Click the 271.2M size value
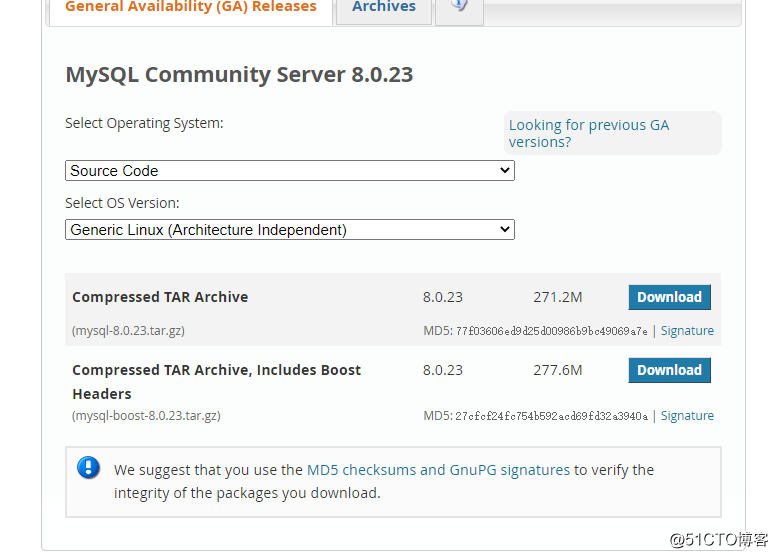Screen dimensions: 778x558 click(x=558, y=297)
